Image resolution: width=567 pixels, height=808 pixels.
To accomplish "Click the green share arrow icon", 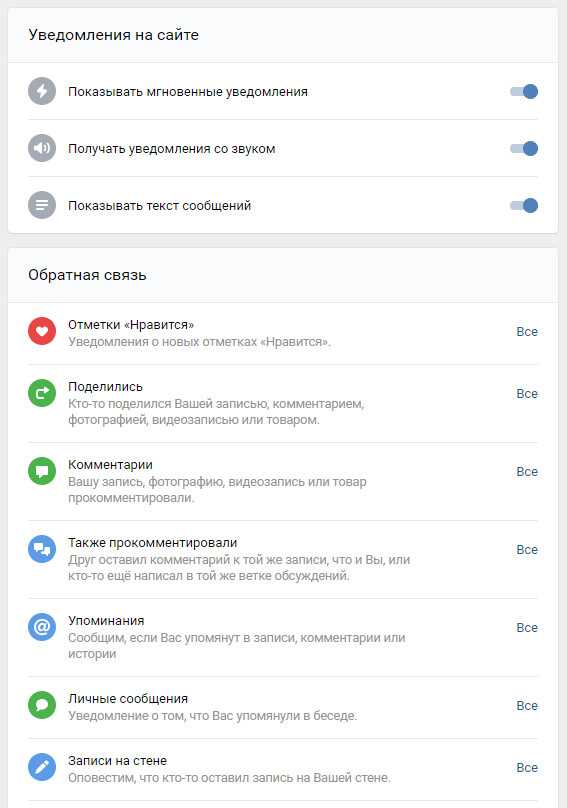I will [x=42, y=393].
